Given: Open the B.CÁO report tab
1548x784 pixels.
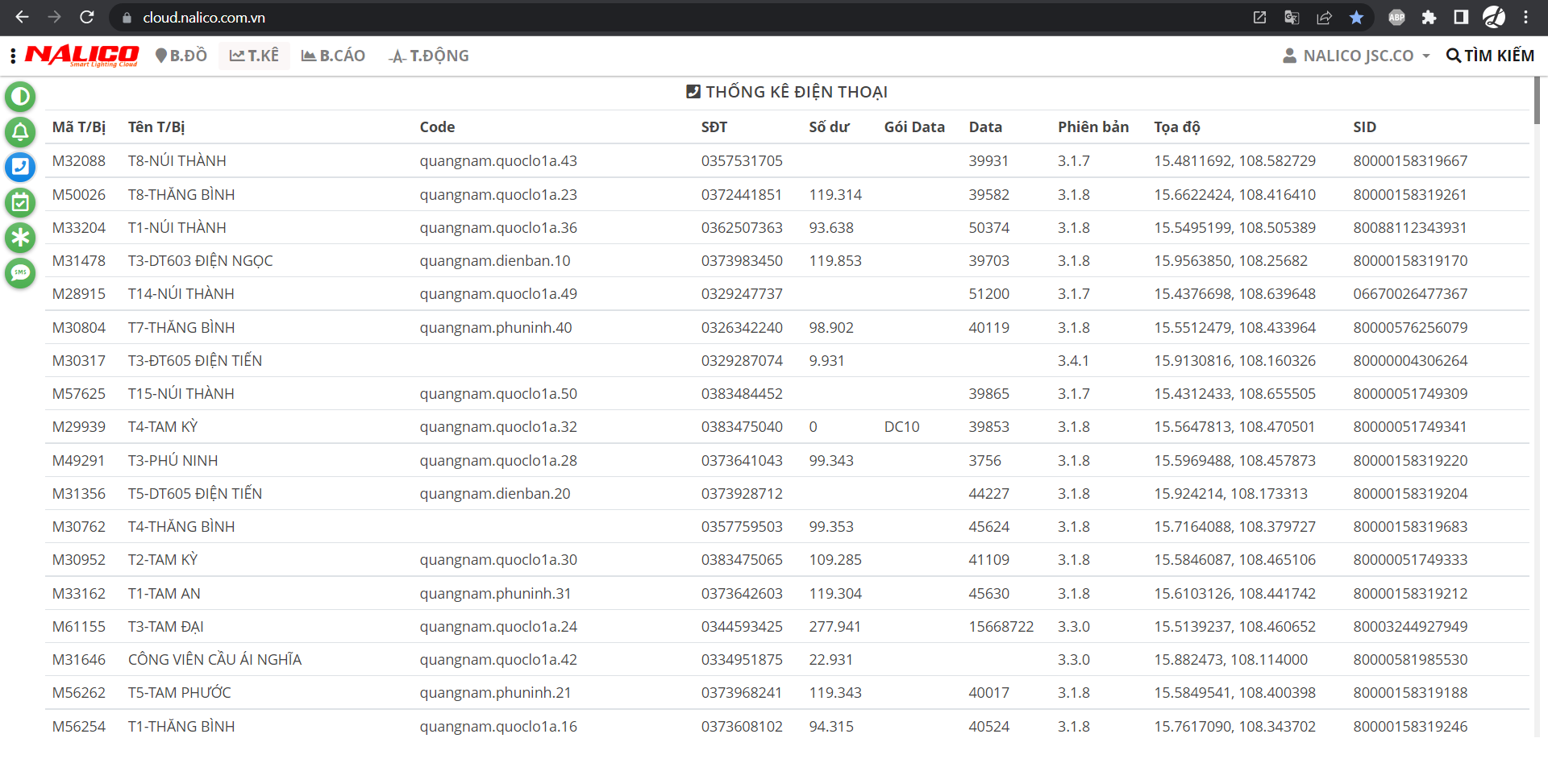Looking at the screenshot, I should point(333,56).
